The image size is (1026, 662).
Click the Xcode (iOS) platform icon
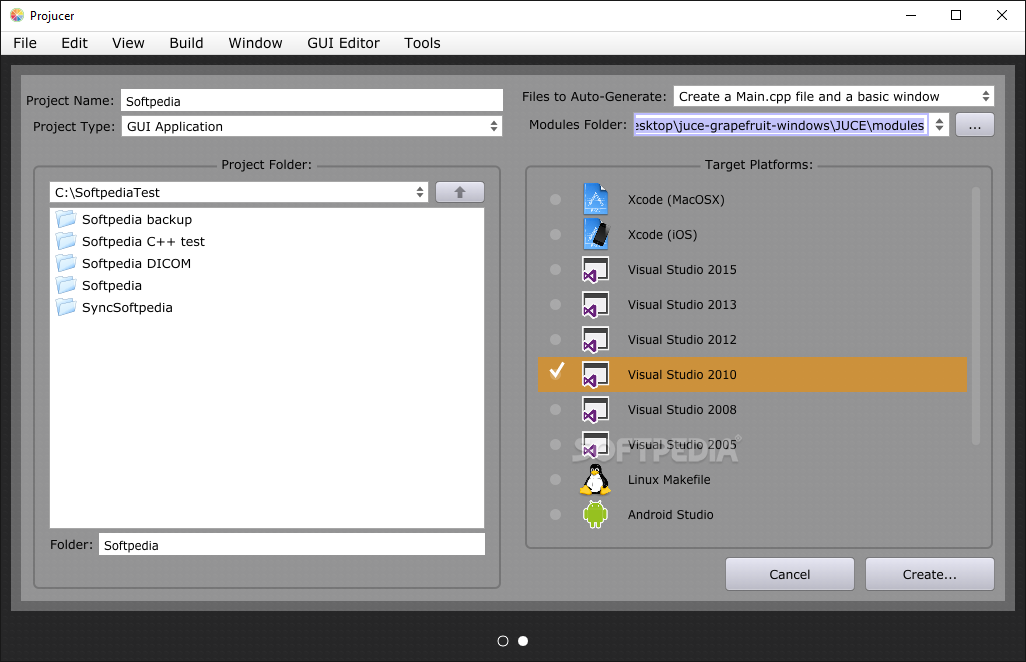coord(595,234)
